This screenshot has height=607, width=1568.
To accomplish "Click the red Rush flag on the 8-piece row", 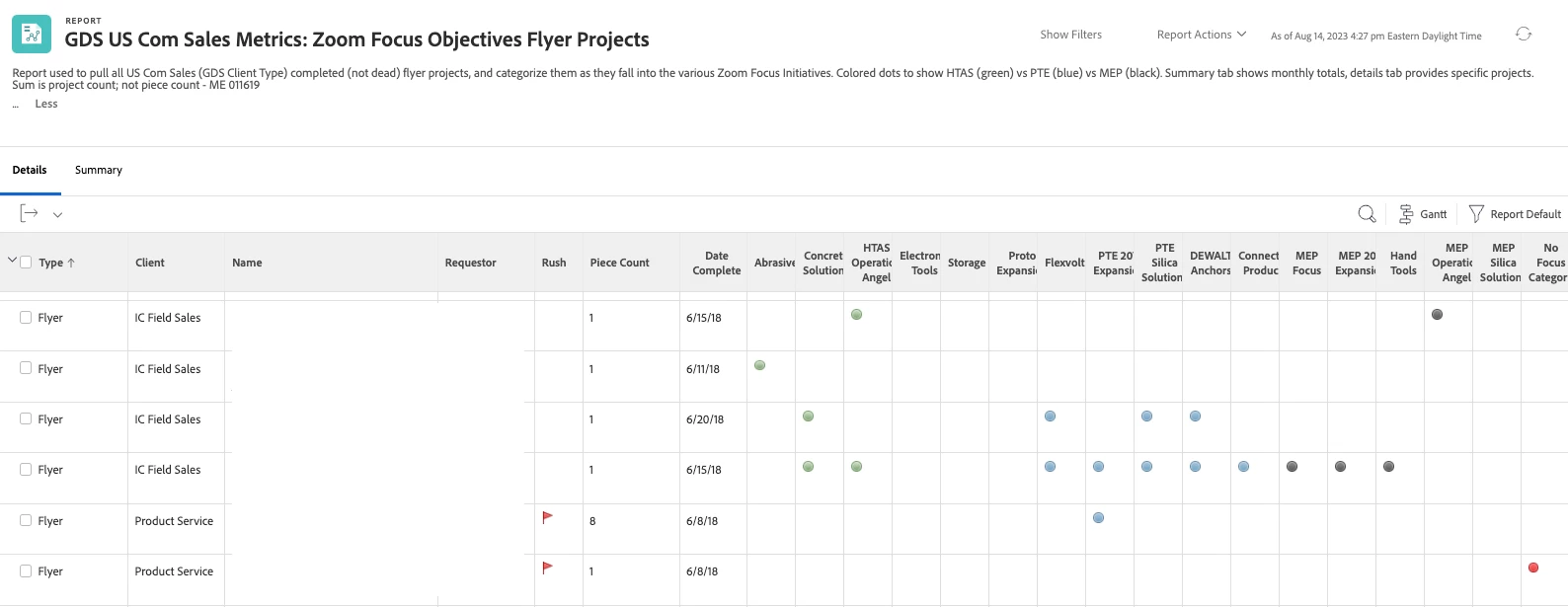I will click(x=547, y=517).
